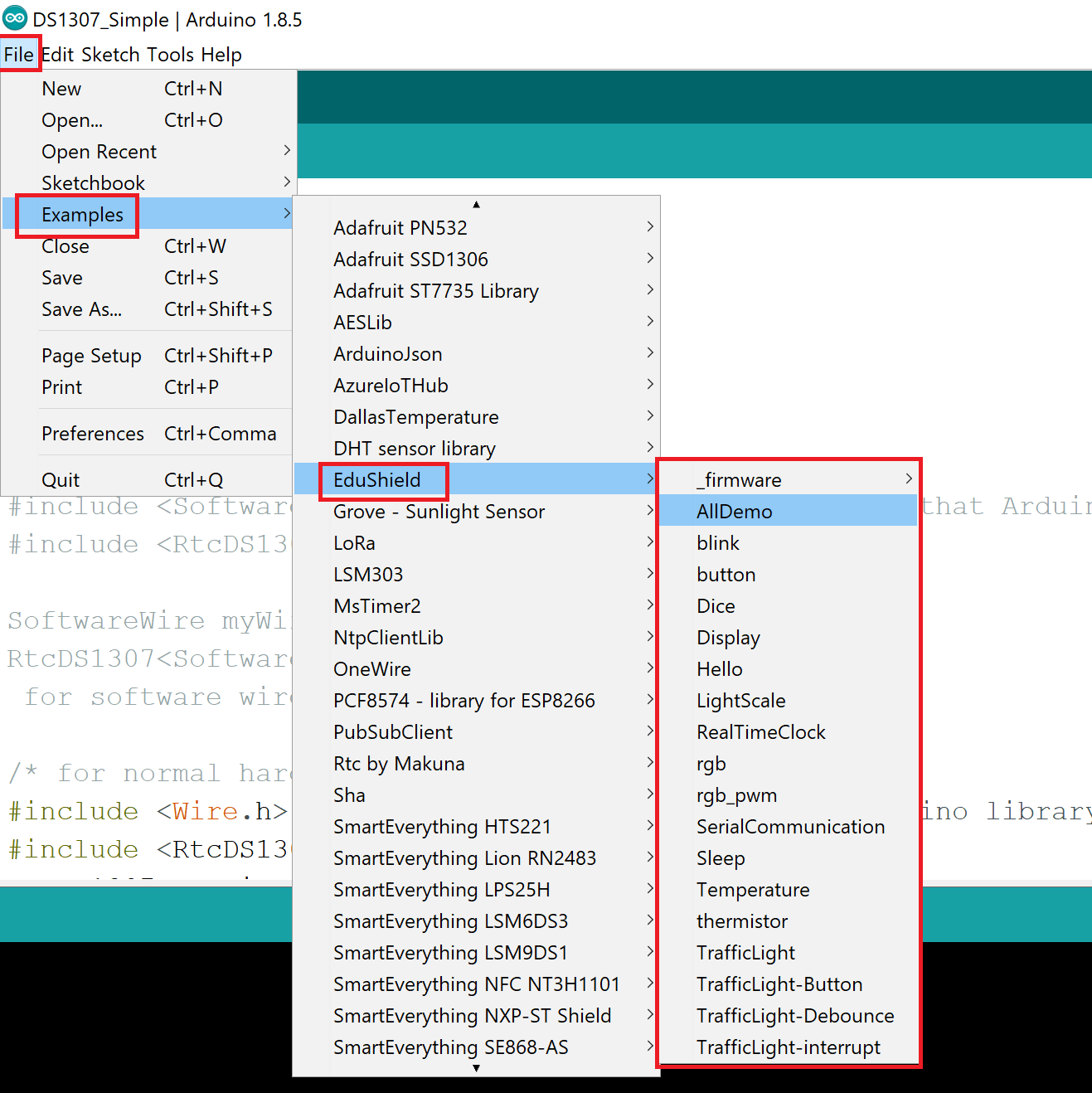Click the Arduino logo icon in title bar
The width and height of the screenshot is (1092, 1093).
pyautogui.click(x=15, y=17)
